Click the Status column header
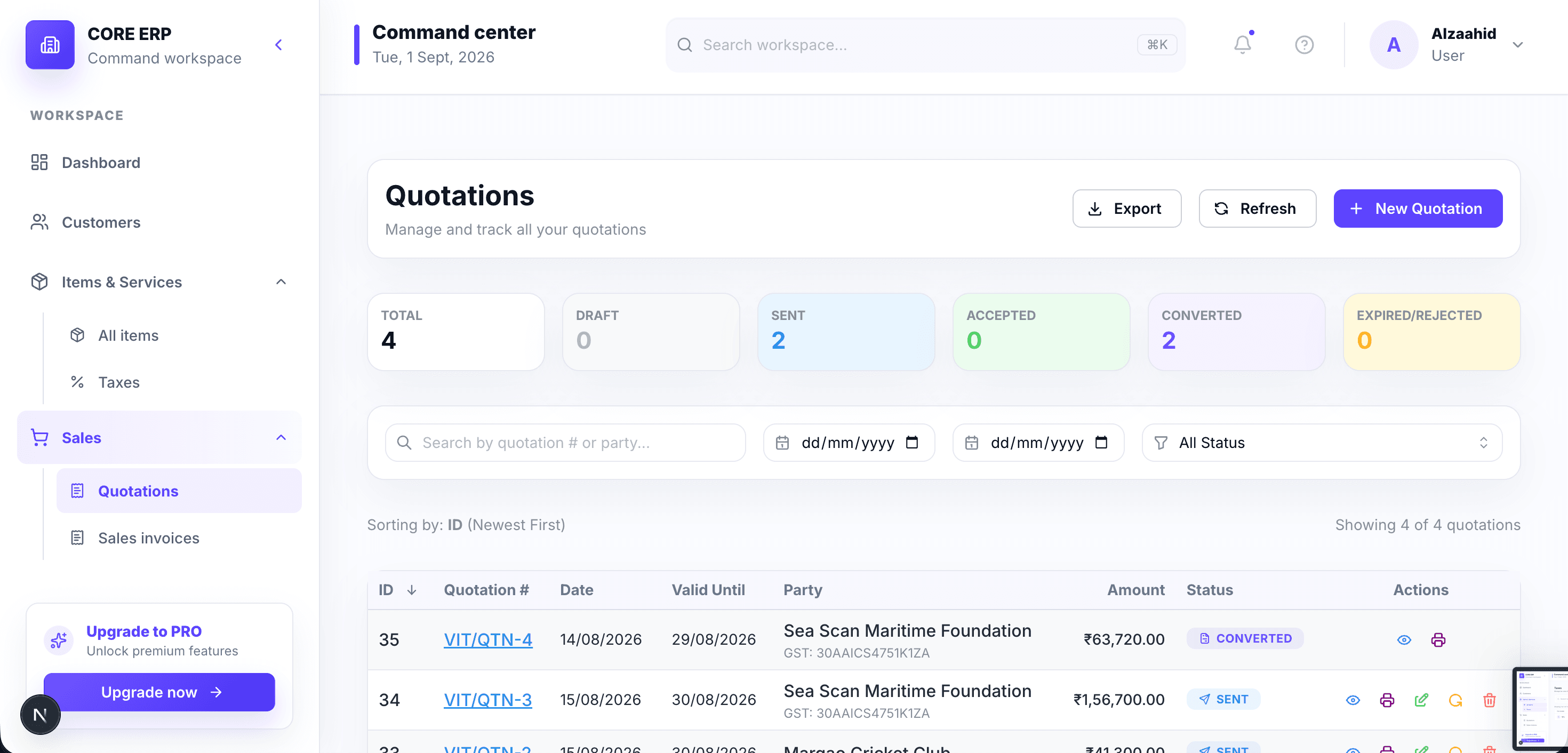Viewport: 1568px width, 753px height. 1210,590
